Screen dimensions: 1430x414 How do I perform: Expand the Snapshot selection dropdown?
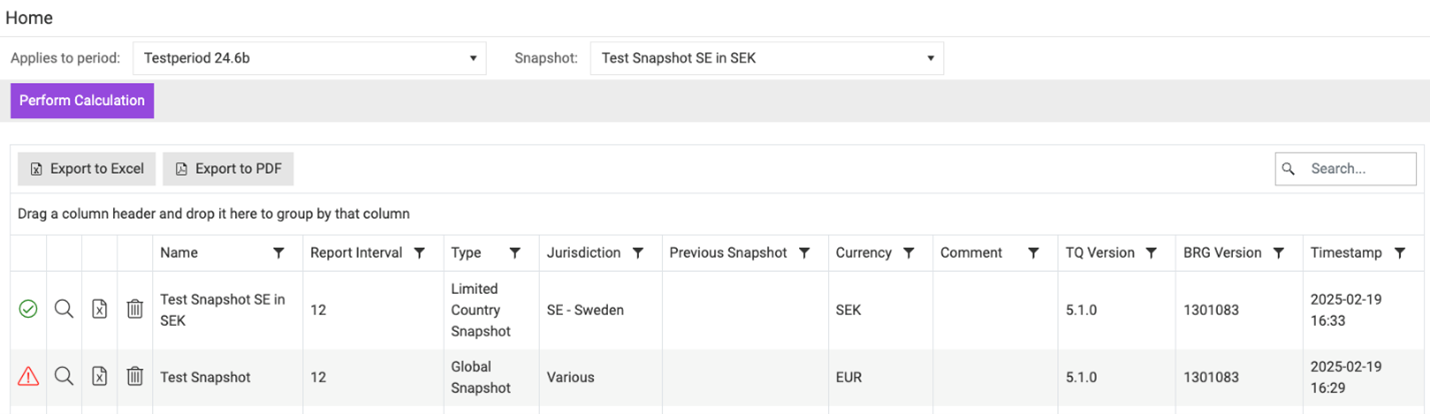click(766, 58)
